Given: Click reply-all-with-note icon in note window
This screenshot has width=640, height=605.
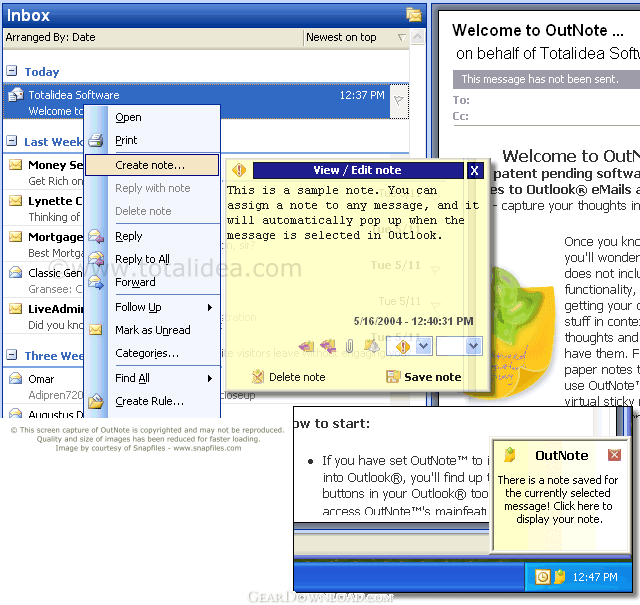Looking at the screenshot, I should click(328, 346).
